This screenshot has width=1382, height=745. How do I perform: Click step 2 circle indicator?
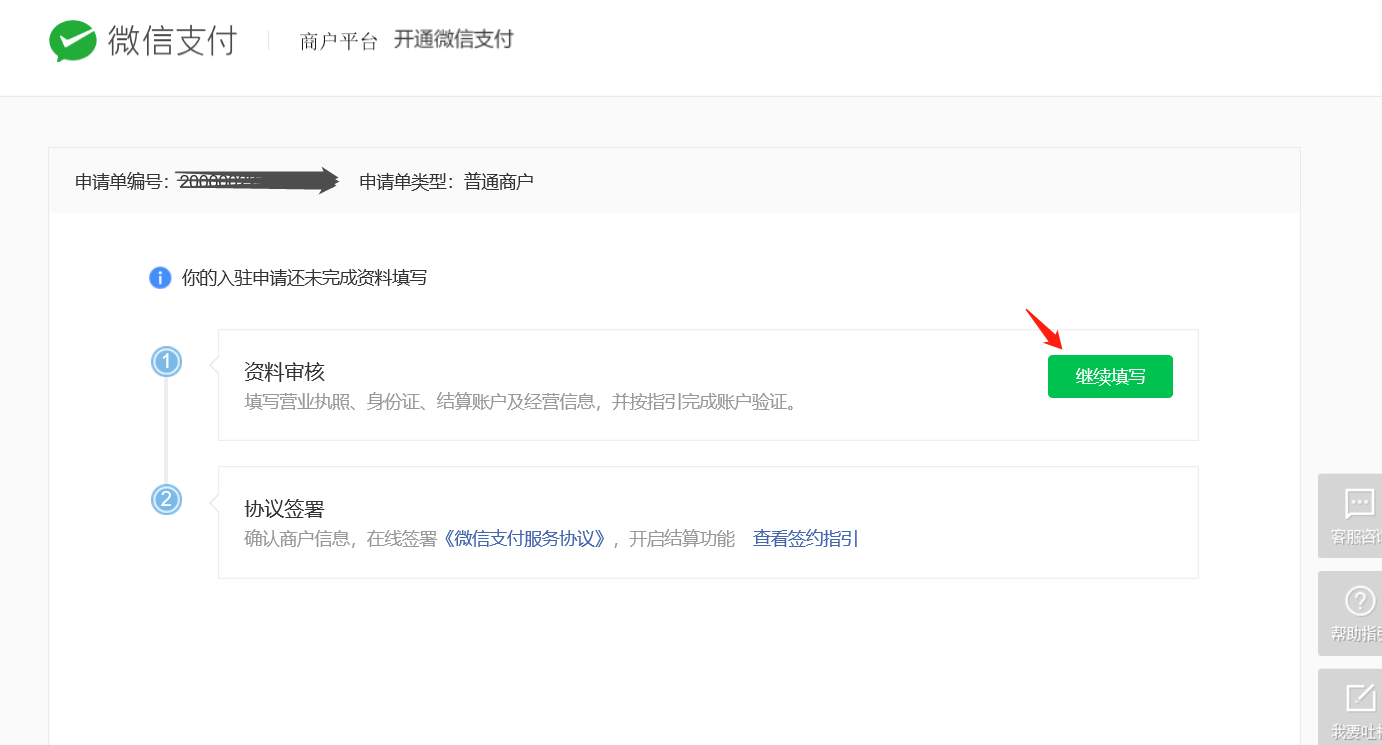166,499
